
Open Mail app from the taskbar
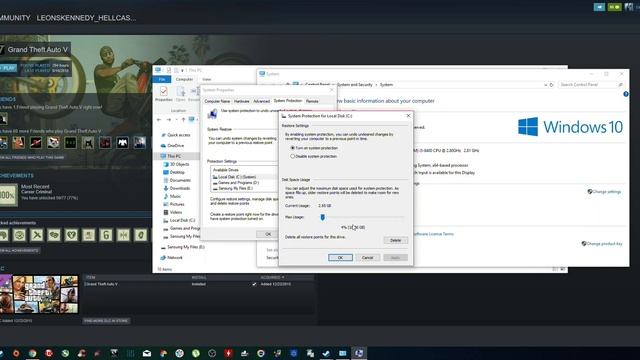tap(147, 353)
